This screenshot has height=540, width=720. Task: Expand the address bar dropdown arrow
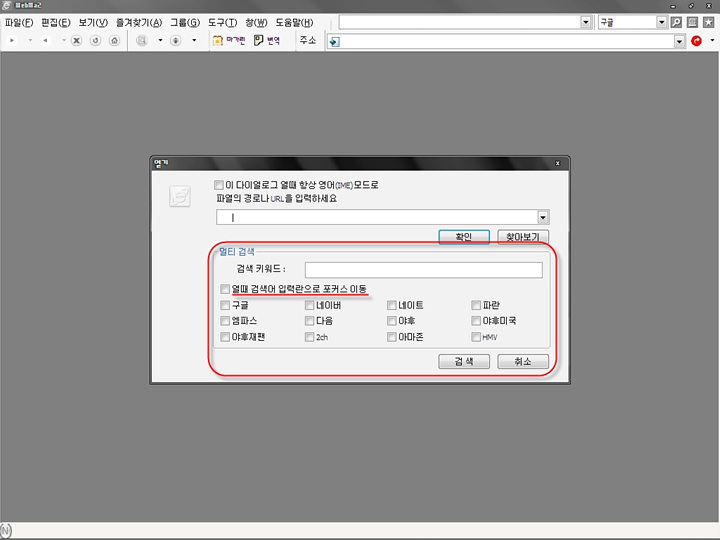[x=678, y=41]
